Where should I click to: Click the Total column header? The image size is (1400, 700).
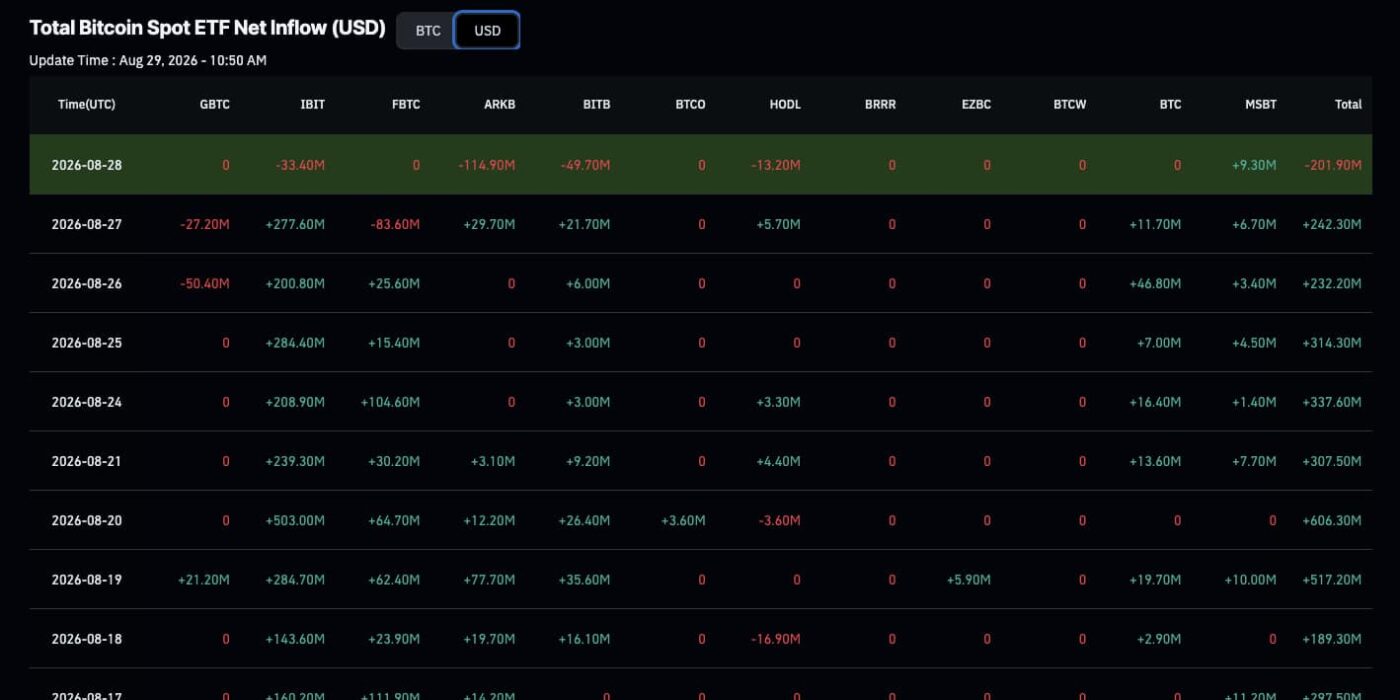(1348, 104)
